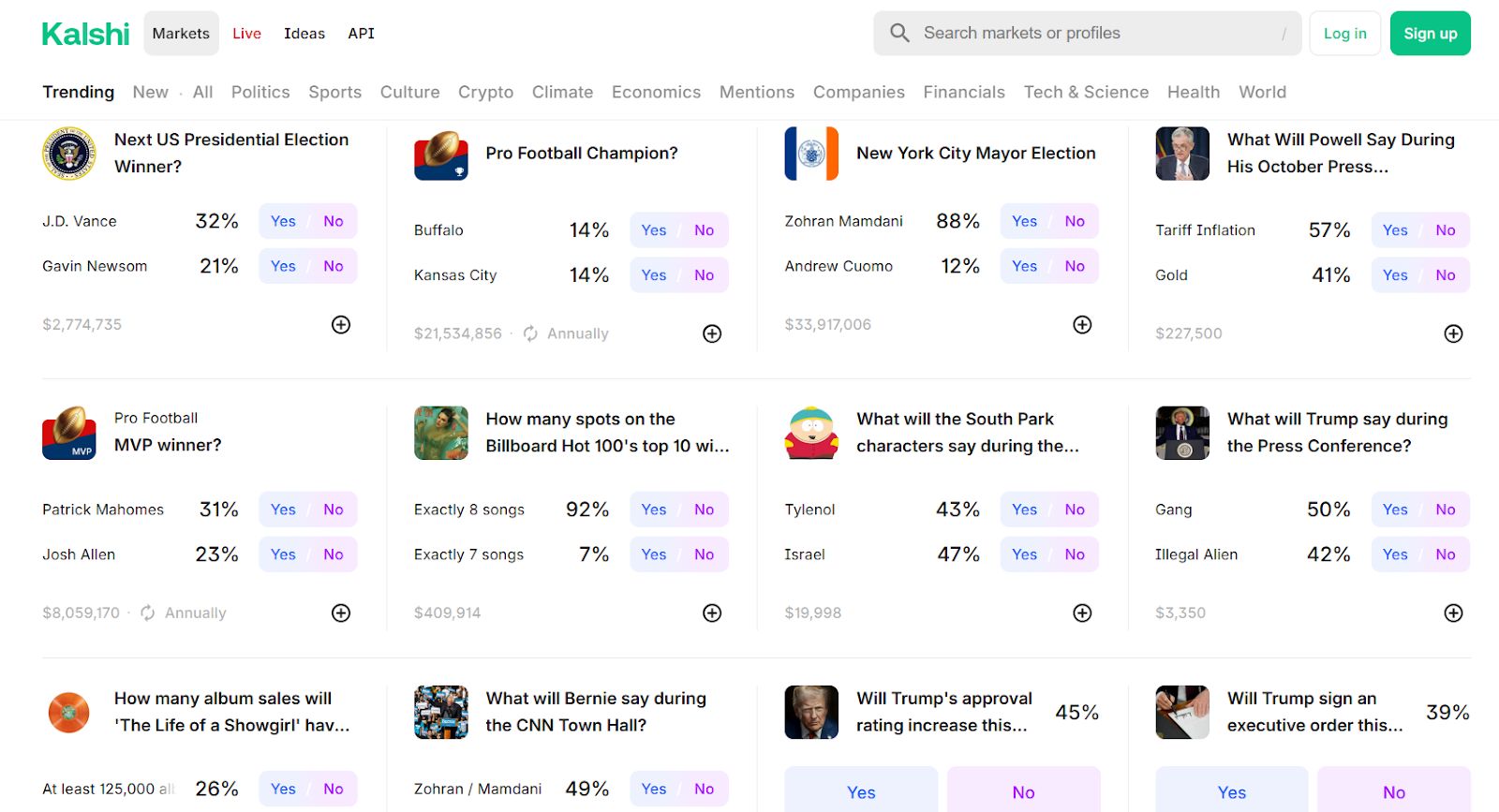Image resolution: width=1499 pixels, height=812 pixels.
Task: Select Yes for J.D. Vance
Action: point(283,222)
